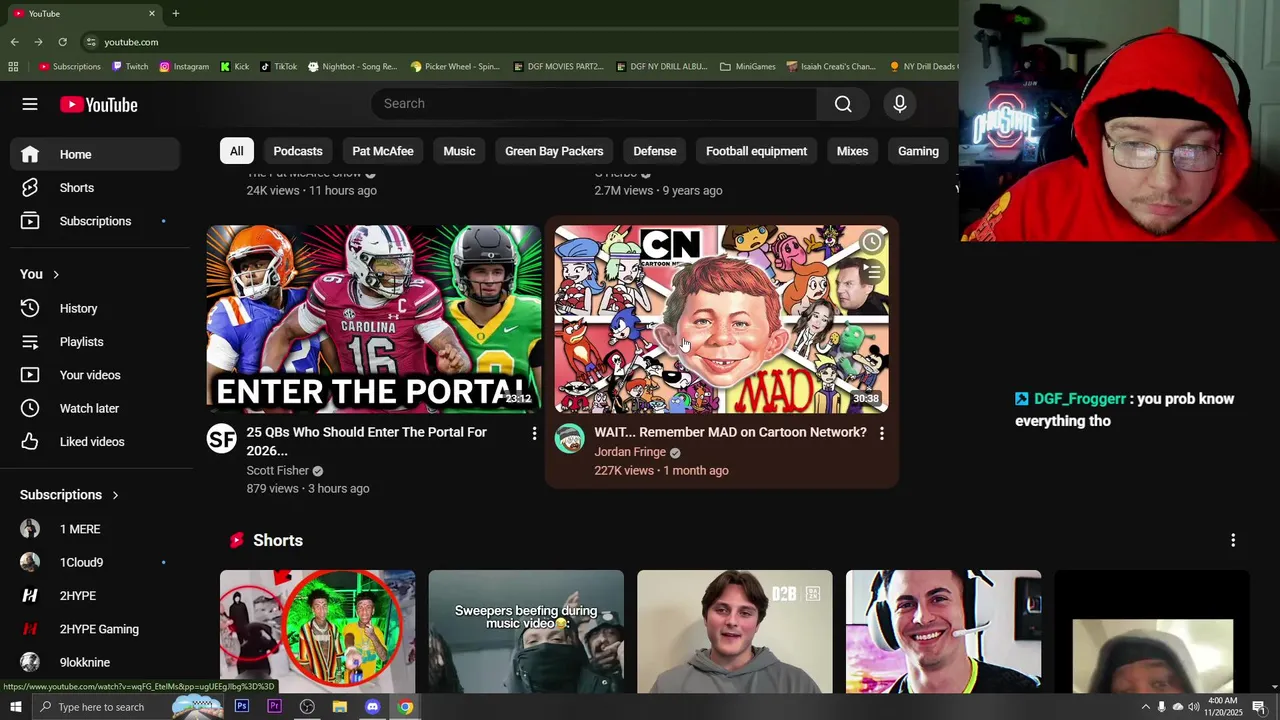Open the Twitch bookmark
Screen dimensions: 1280x720
[x=130, y=67]
